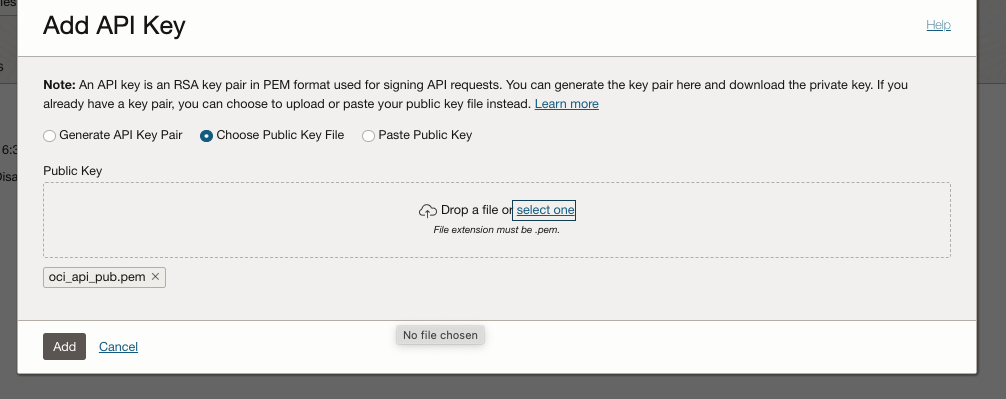This screenshot has width=1006, height=399.
Task: Click the dimmed backdrop below the dialog
Action: coord(503,387)
